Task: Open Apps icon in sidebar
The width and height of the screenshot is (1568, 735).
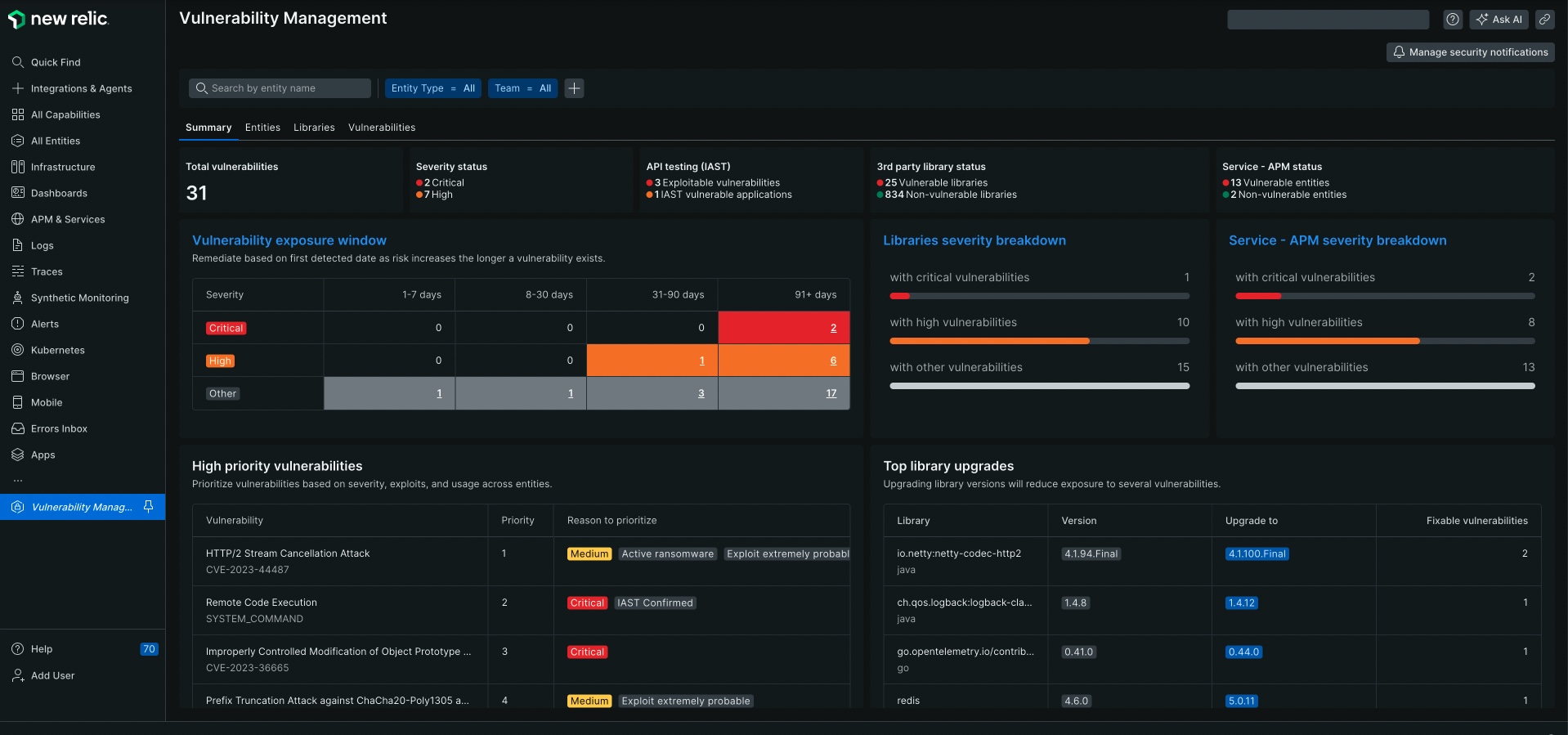Action: 18,455
